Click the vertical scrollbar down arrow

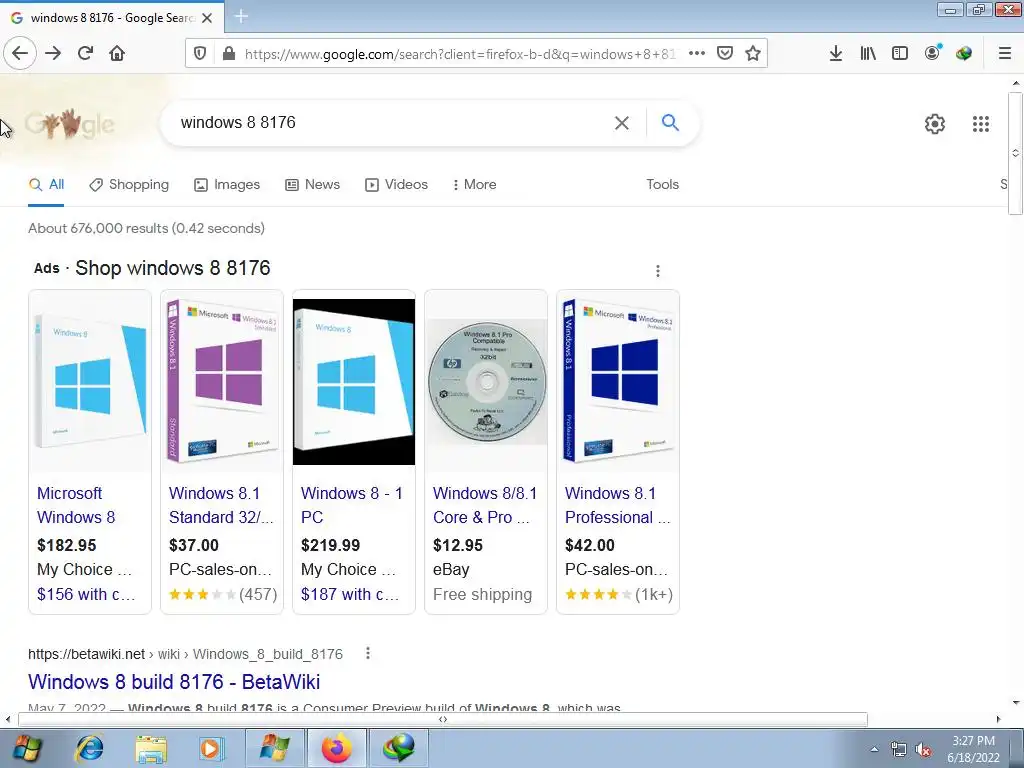1016,703
